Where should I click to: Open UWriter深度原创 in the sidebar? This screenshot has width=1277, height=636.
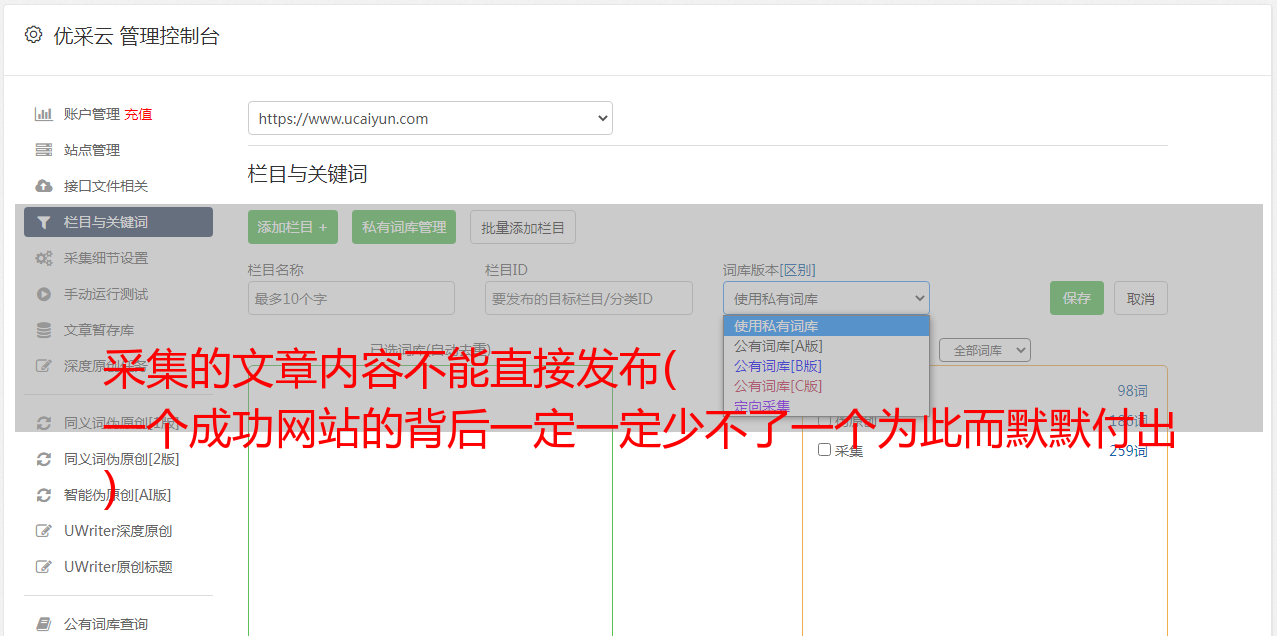(x=118, y=531)
